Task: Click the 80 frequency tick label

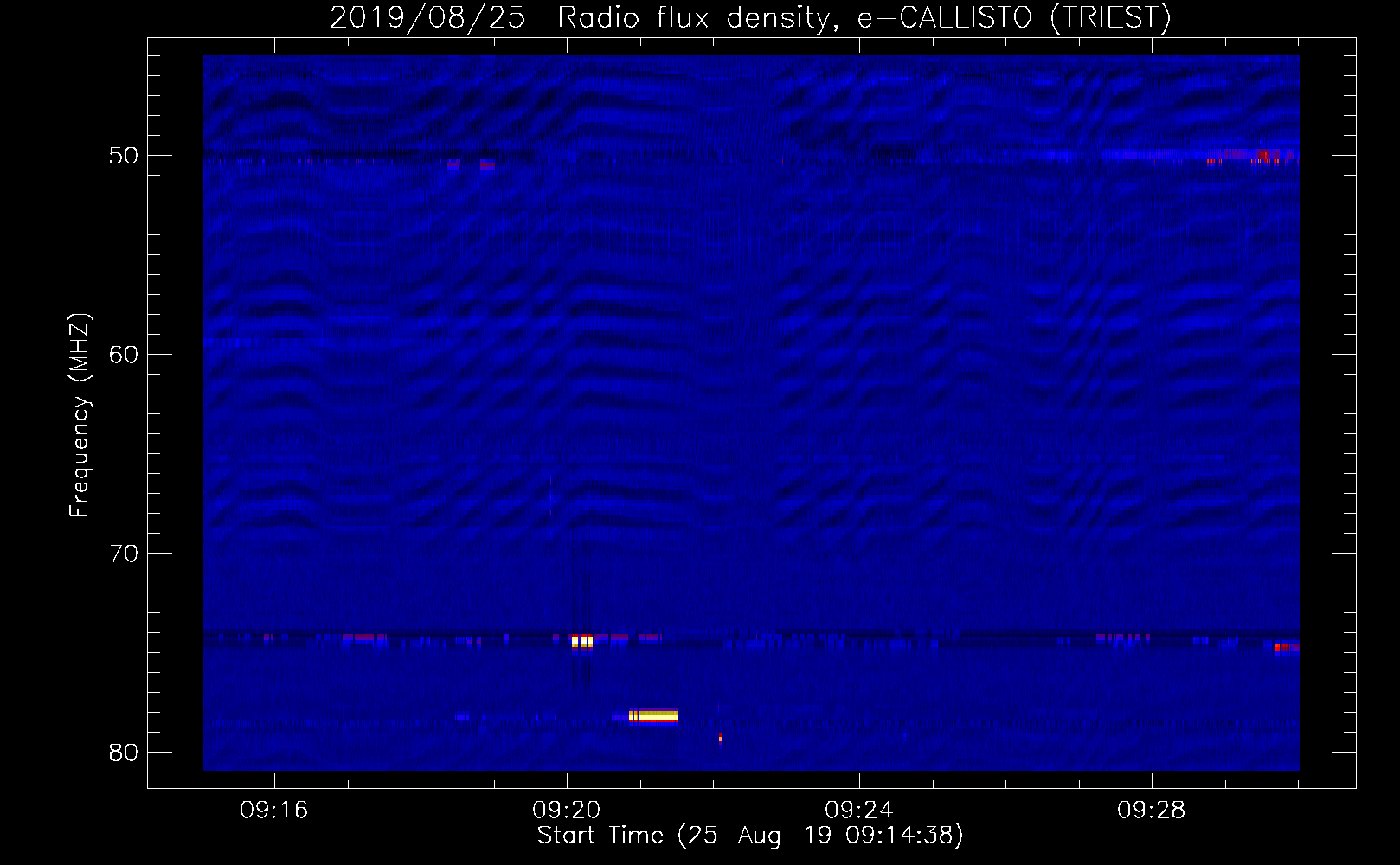Action: pyautogui.click(x=124, y=753)
